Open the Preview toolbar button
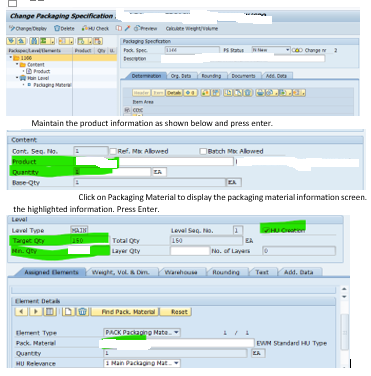The height and width of the screenshot is (376, 371). pos(145,28)
